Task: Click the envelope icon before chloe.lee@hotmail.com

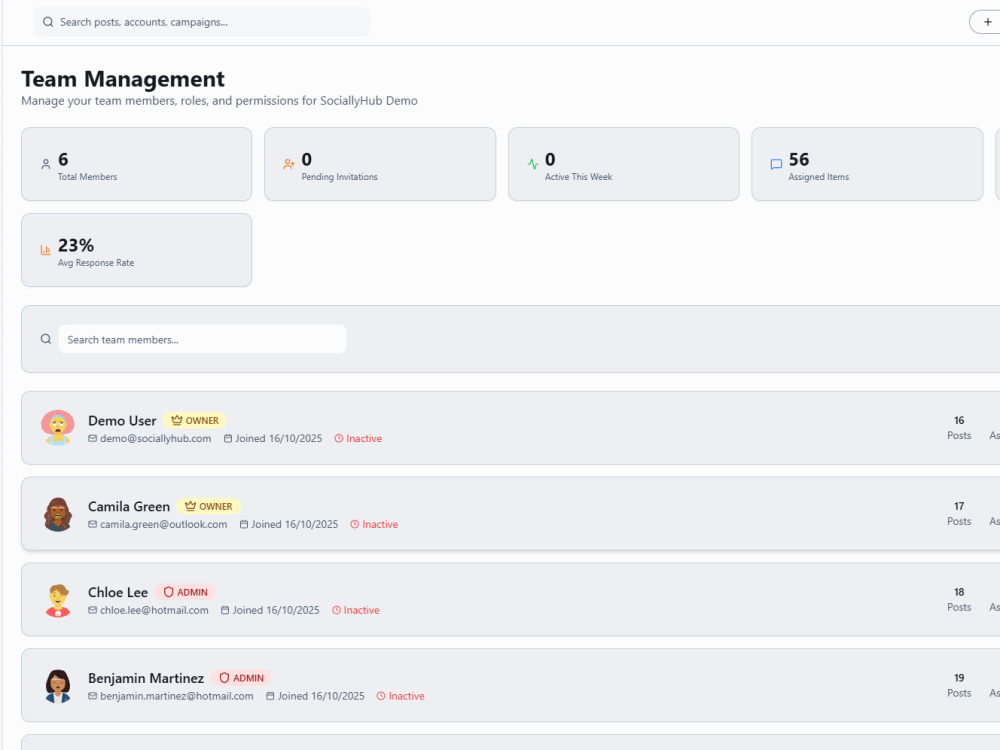Action: (x=92, y=610)
